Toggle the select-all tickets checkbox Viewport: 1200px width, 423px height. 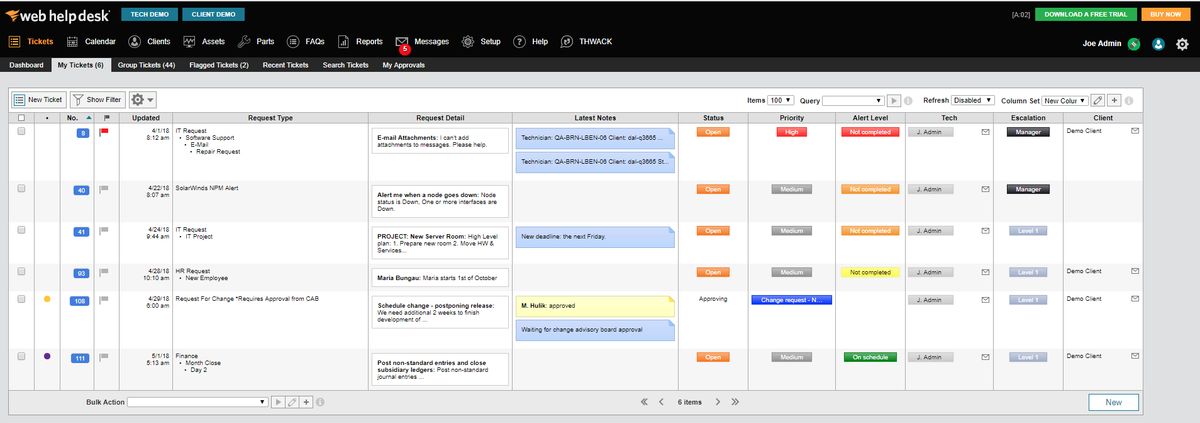(x=21, y=118)
